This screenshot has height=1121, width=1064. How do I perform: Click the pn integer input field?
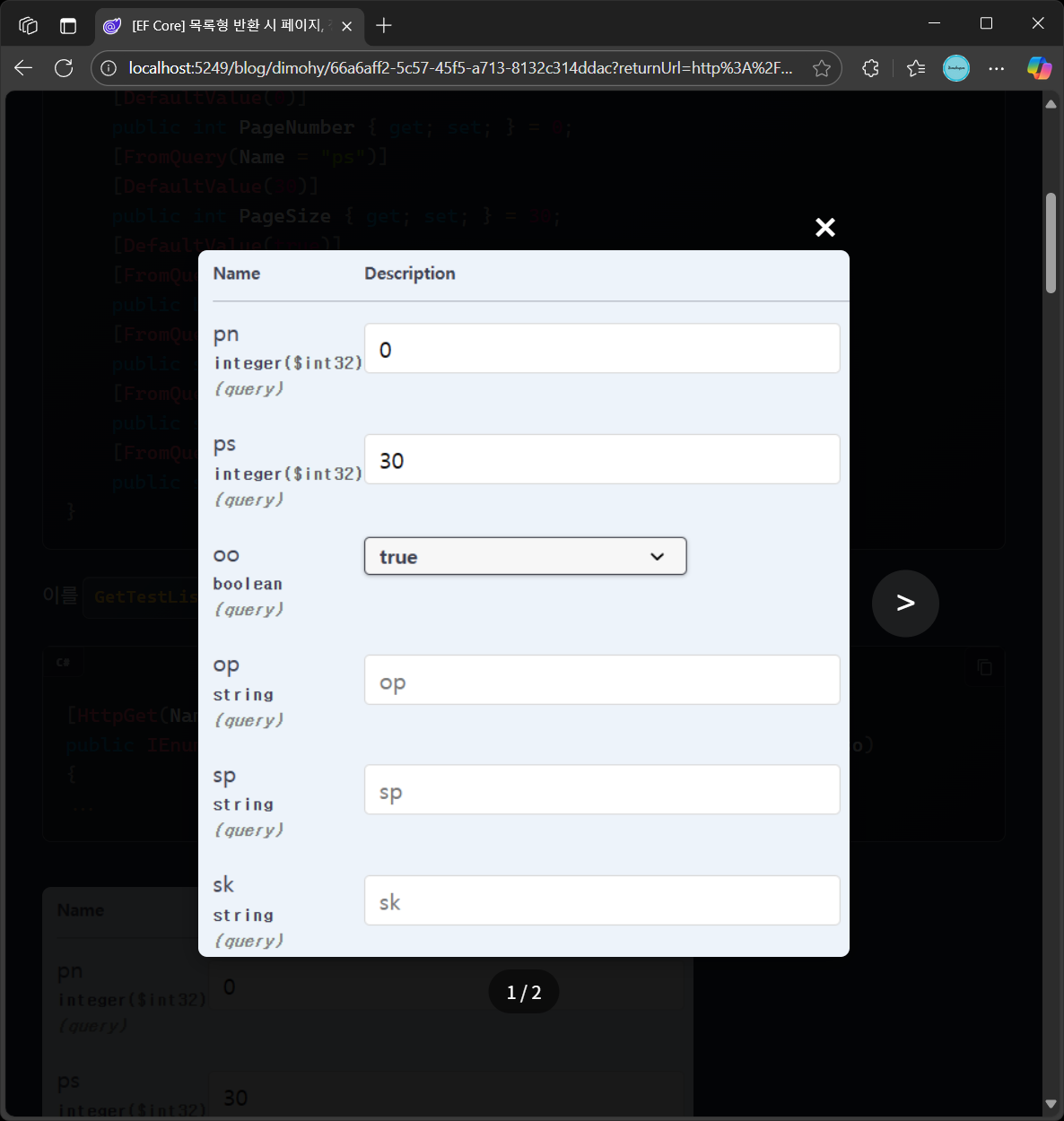coord(601,349)
